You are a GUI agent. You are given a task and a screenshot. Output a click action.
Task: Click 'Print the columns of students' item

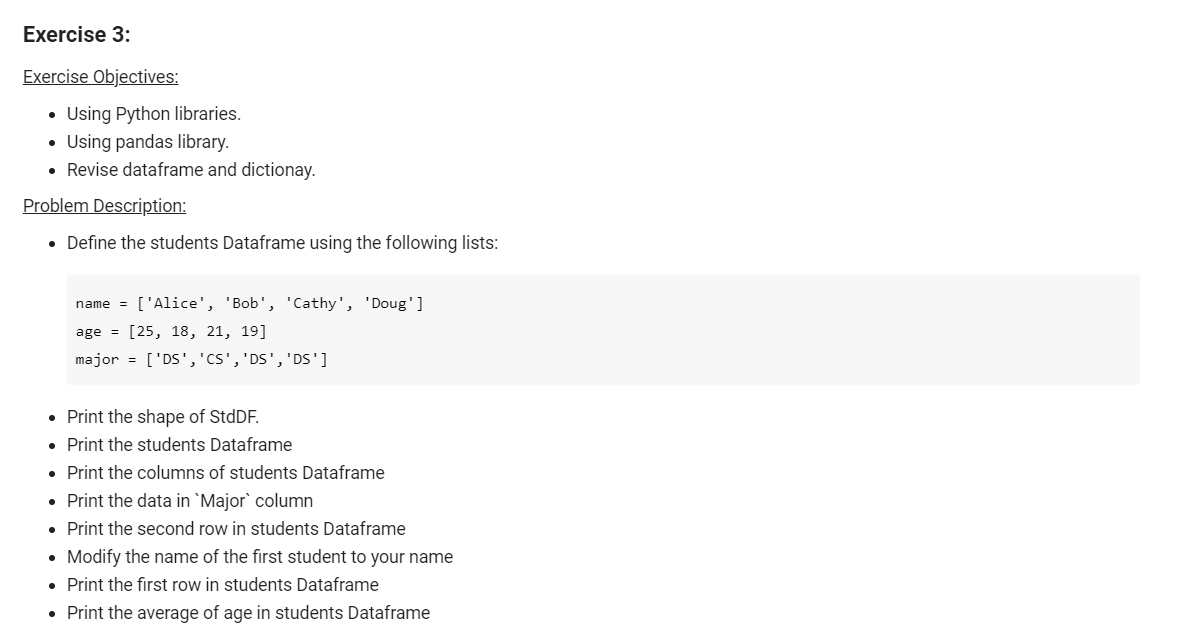226,473
